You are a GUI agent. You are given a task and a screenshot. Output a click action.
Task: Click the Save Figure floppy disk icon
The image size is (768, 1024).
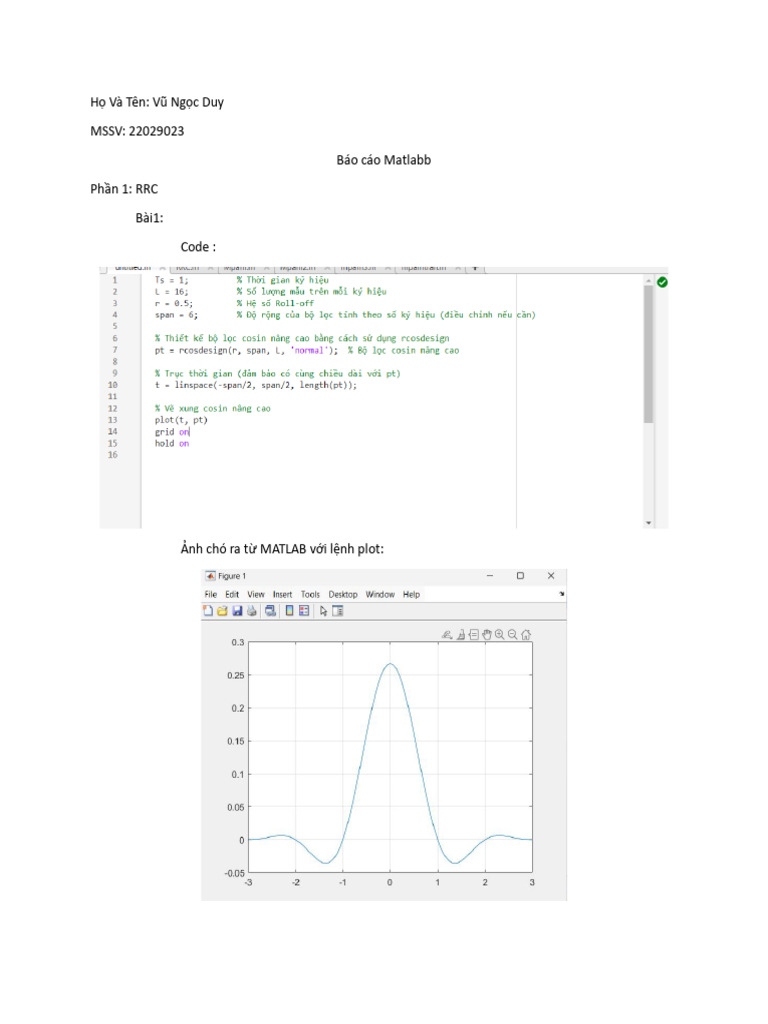(x=237, y=611)
